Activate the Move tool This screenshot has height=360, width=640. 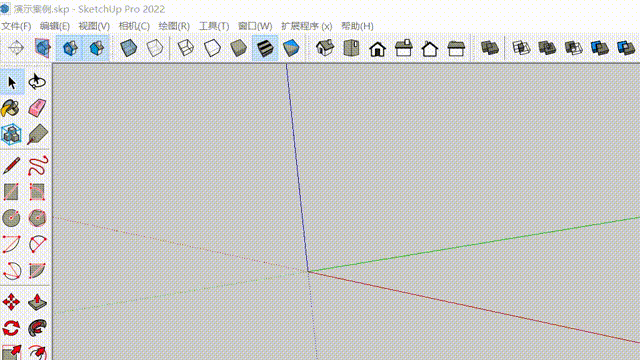(11, 302)
